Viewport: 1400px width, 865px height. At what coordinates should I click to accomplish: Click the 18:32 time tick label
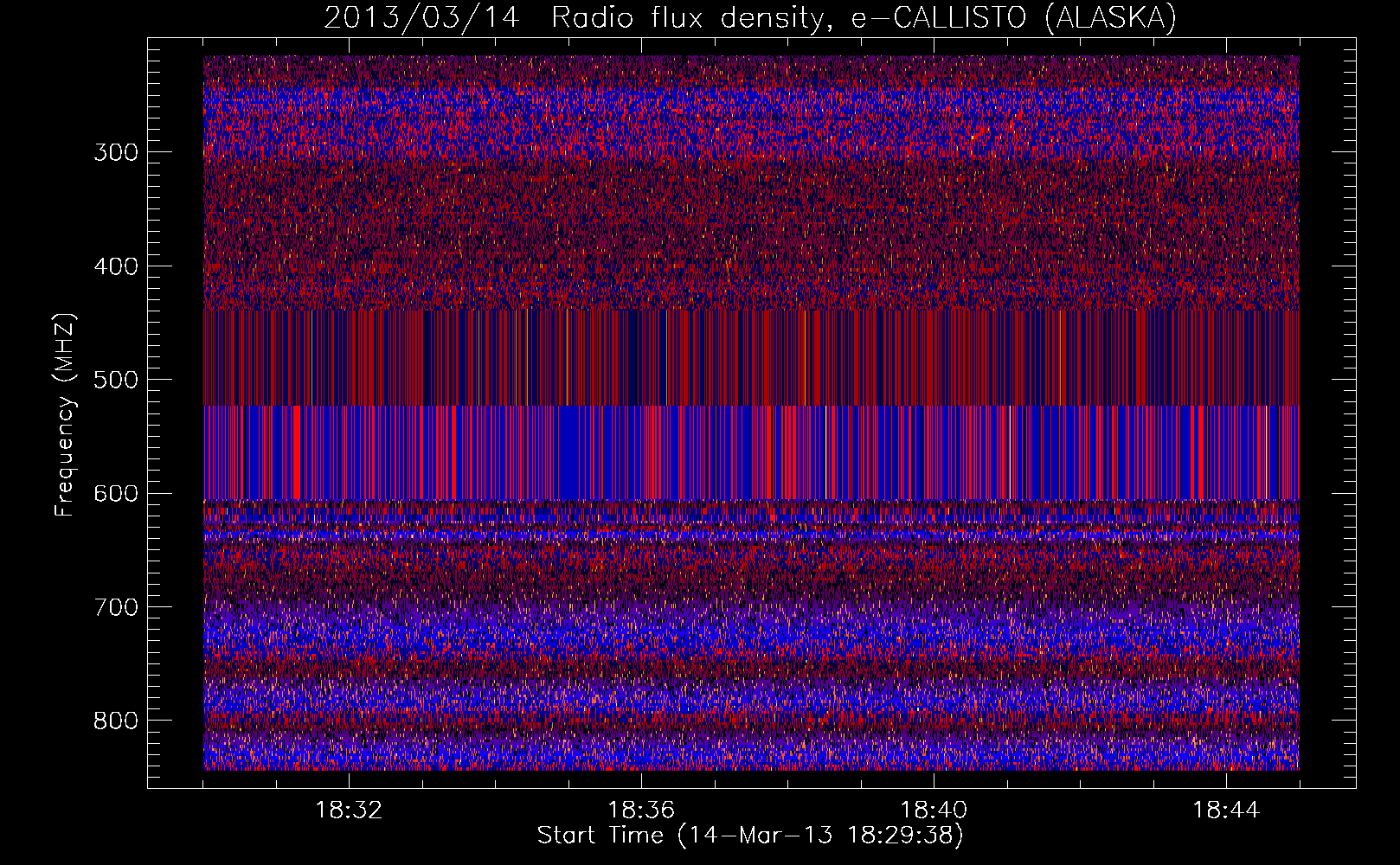coord(349,811)
